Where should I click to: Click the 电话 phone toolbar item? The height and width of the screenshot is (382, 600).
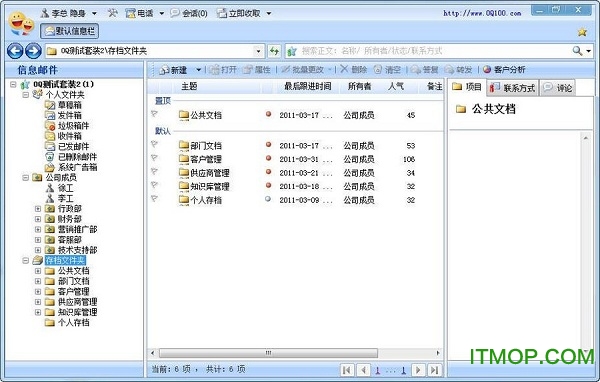[139, 13]
